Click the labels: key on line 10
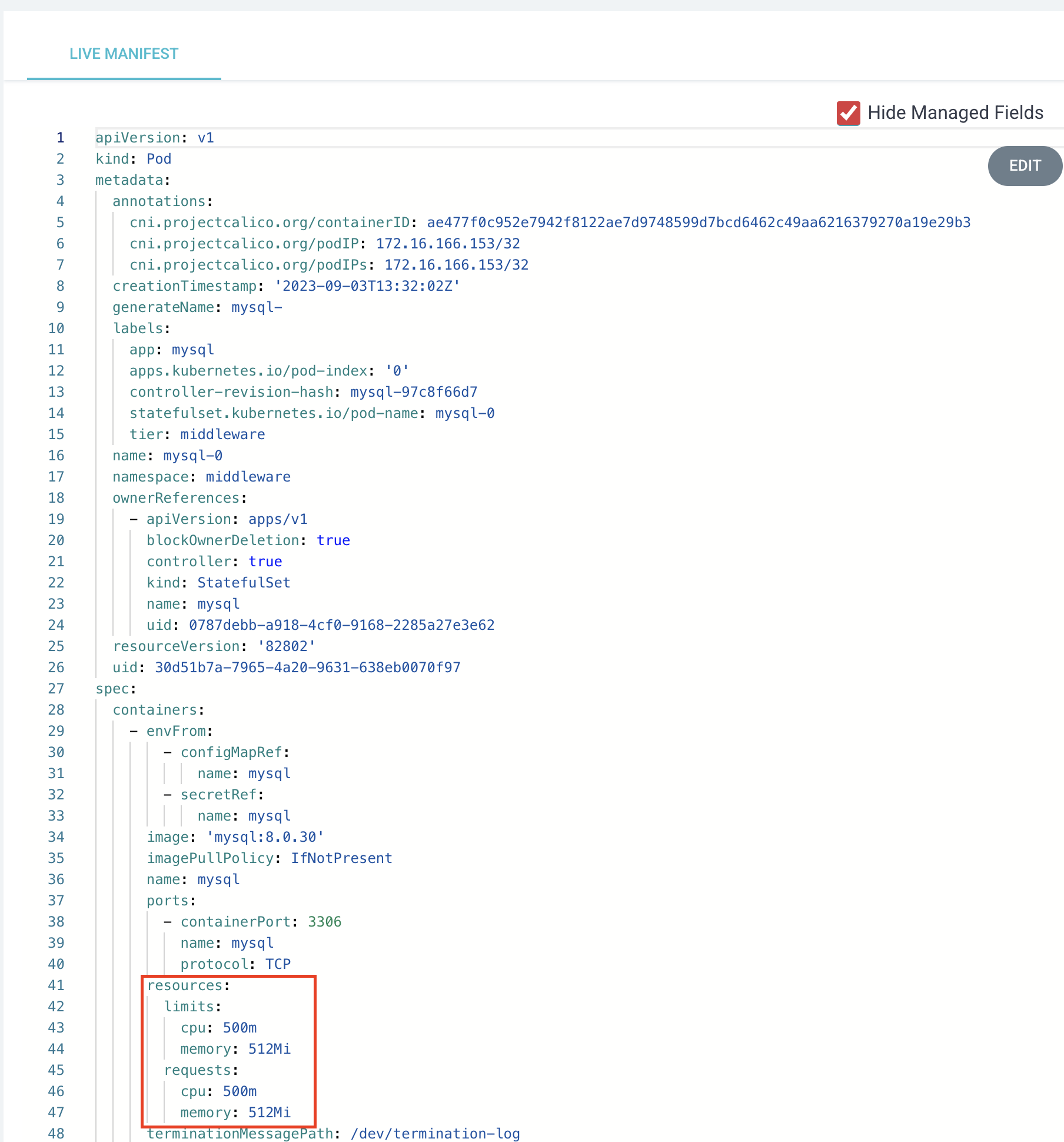 tap(142, 328)
